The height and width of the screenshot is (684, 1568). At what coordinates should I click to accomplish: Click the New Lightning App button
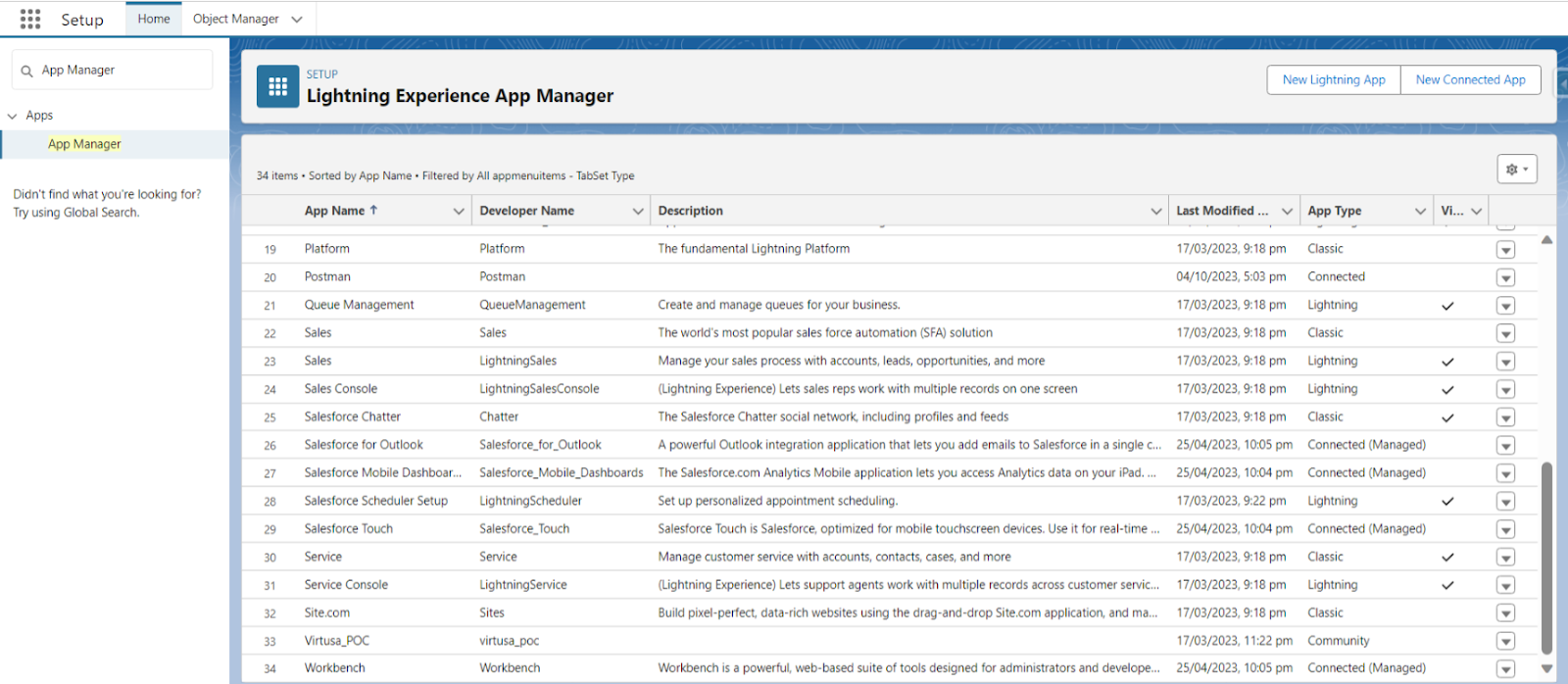(x=1334, y=79)
